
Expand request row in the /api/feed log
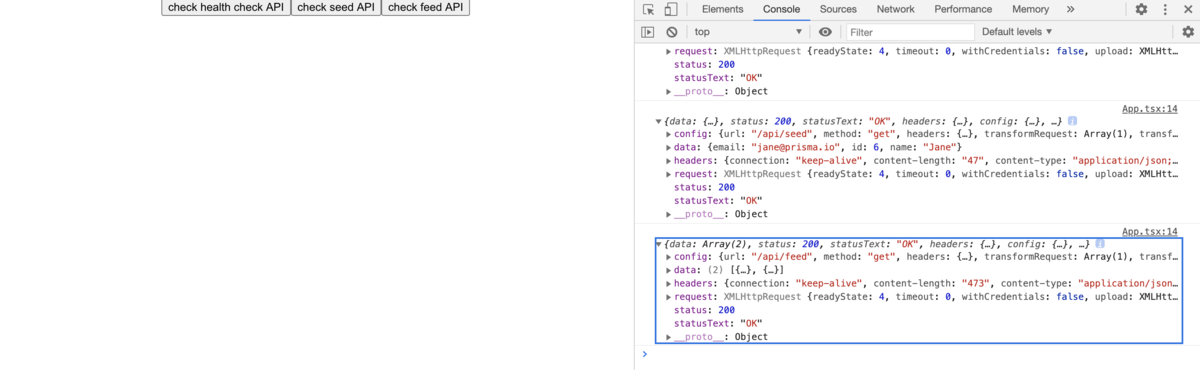[x=669, y=297]
